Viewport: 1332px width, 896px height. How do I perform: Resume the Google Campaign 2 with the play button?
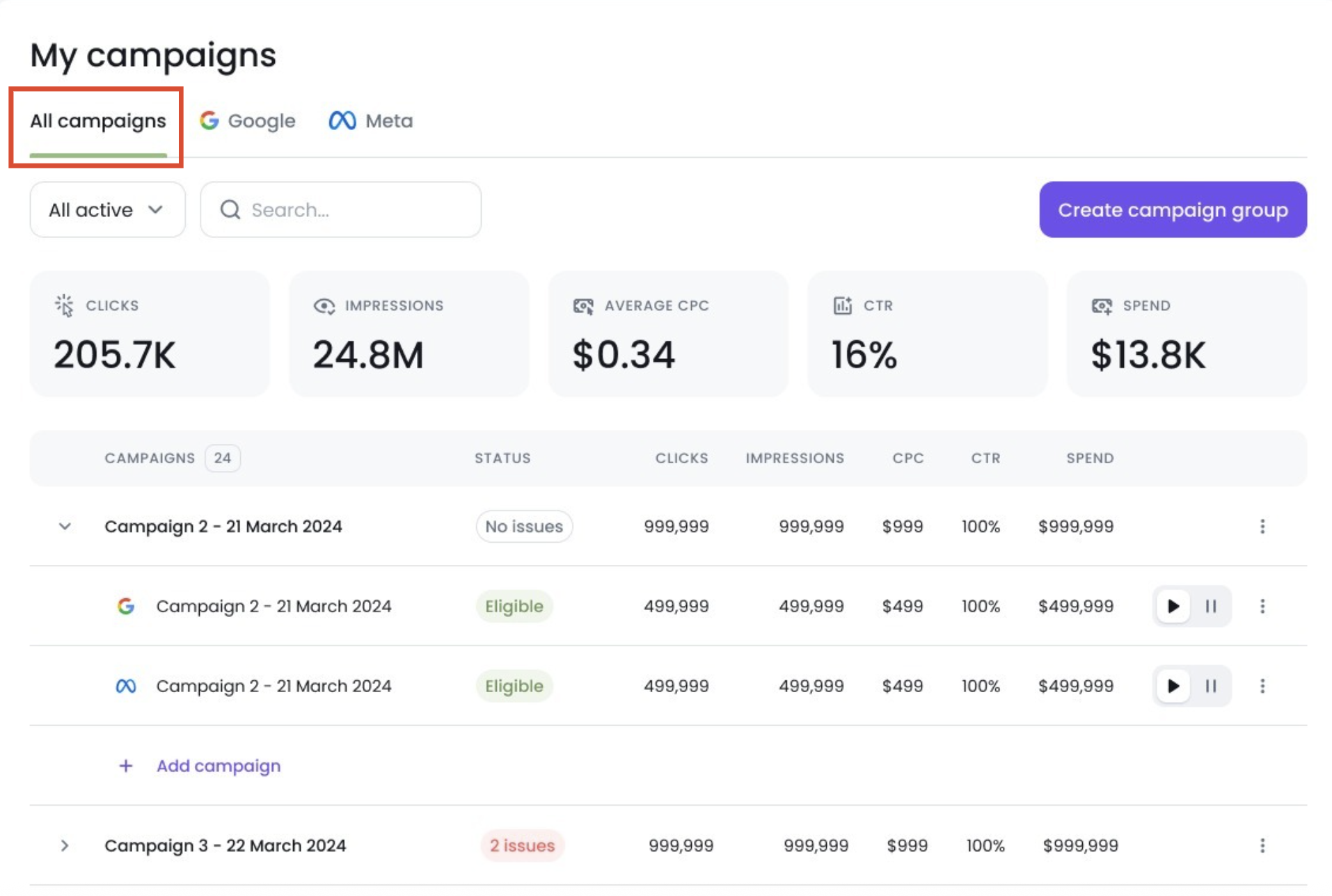[x=1173, y=606]
